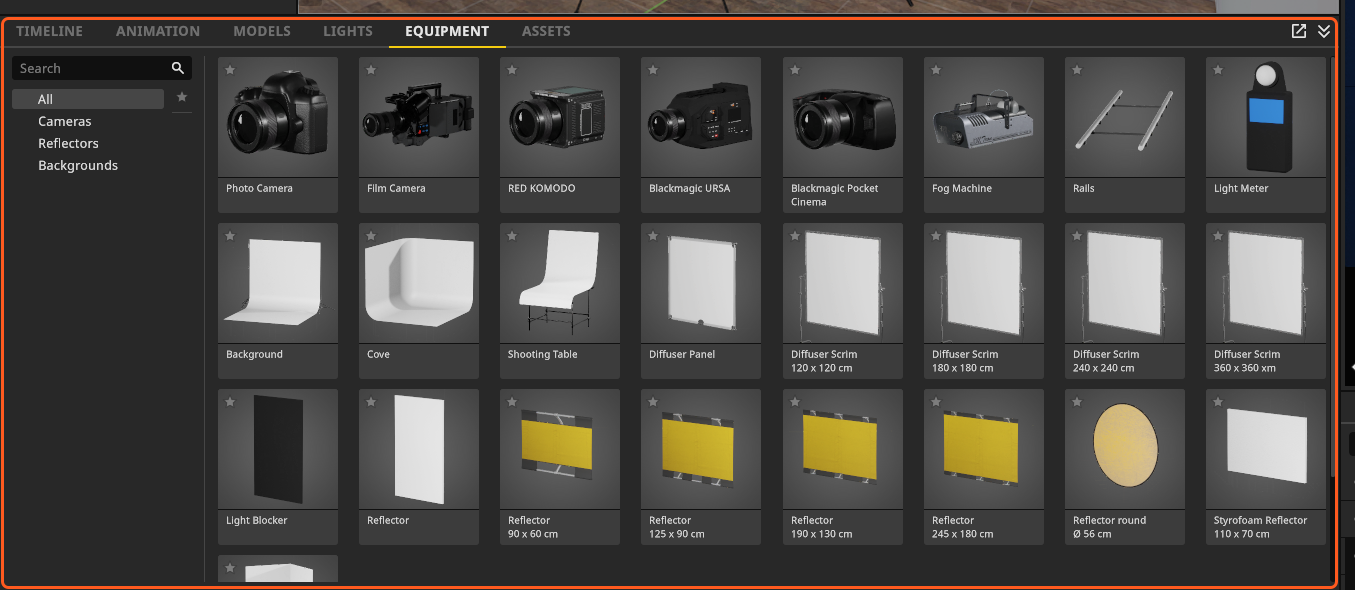Image resolution: width=1355 pixels, height=590 pixels.
Task: Choose the Background backdrop item
Action: coord(278,301)
